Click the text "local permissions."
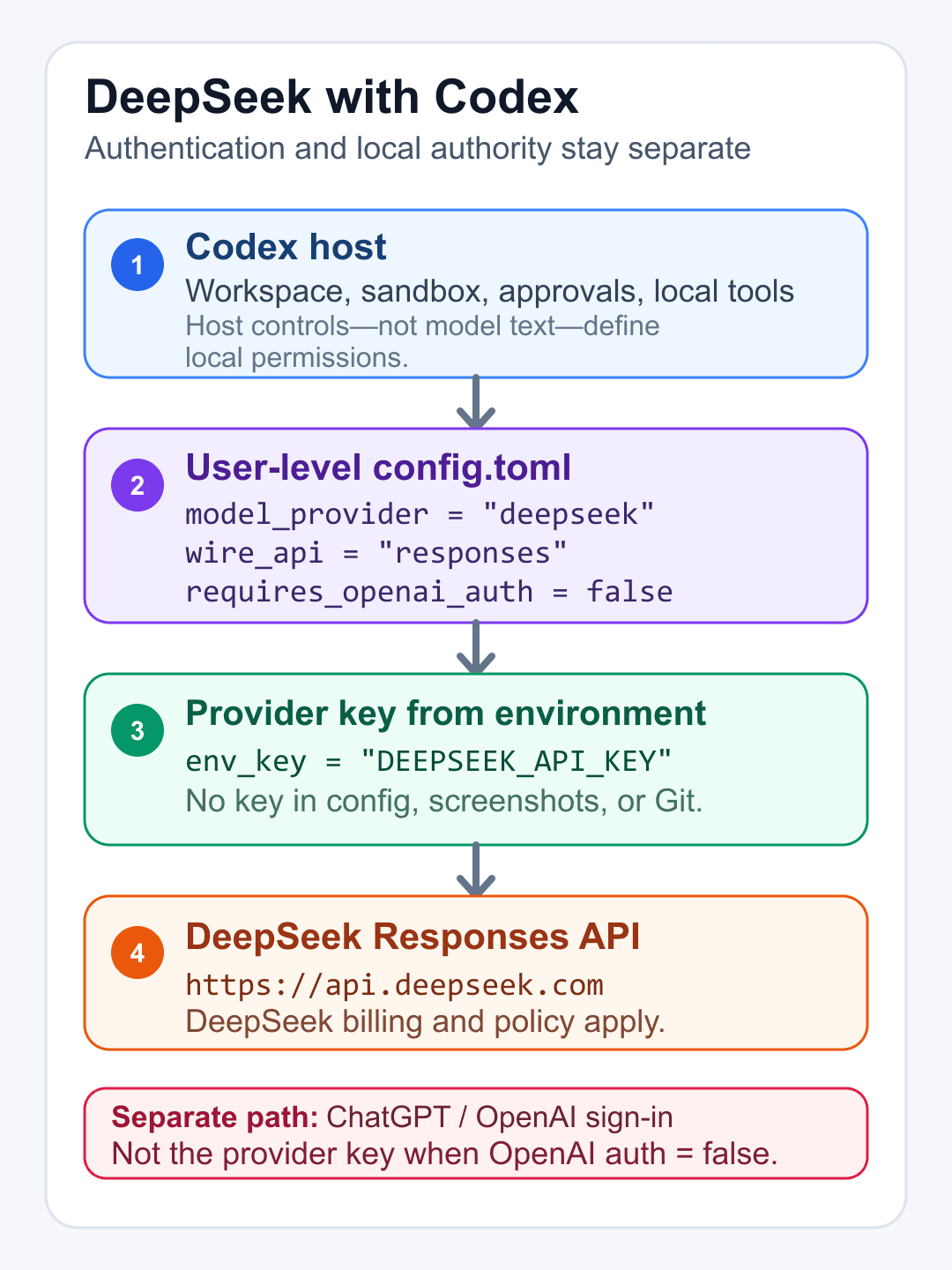Image resolution: width=952 pixels, height=1270 pixels. [x=297, y=358]
